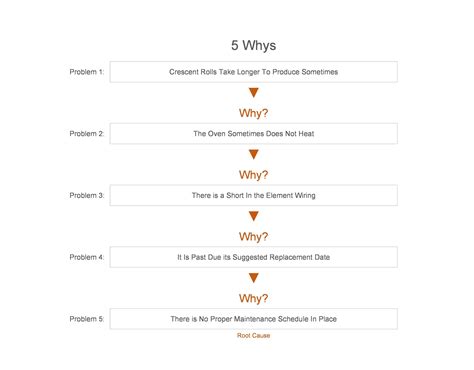This screenshot has height=370, width=474.
Task: Select the Why? text above Problem 2
Action: click(x=253, y=113)
